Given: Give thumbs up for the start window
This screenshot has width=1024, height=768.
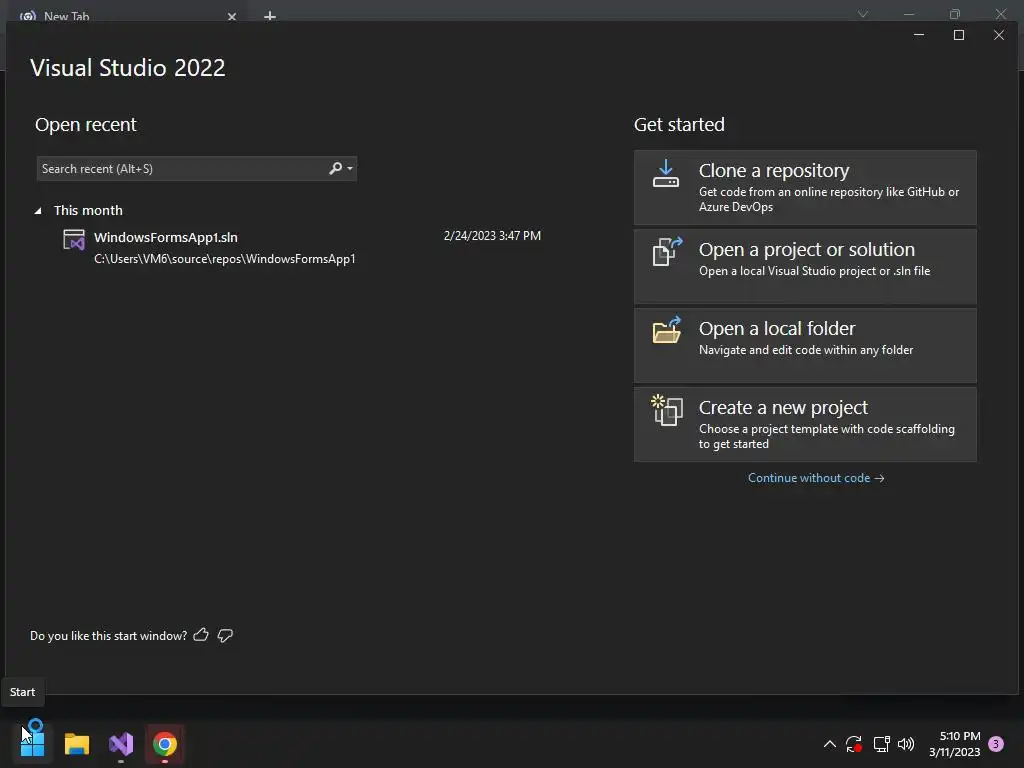Looking at the screenshot, I should [x=201, y=635].
